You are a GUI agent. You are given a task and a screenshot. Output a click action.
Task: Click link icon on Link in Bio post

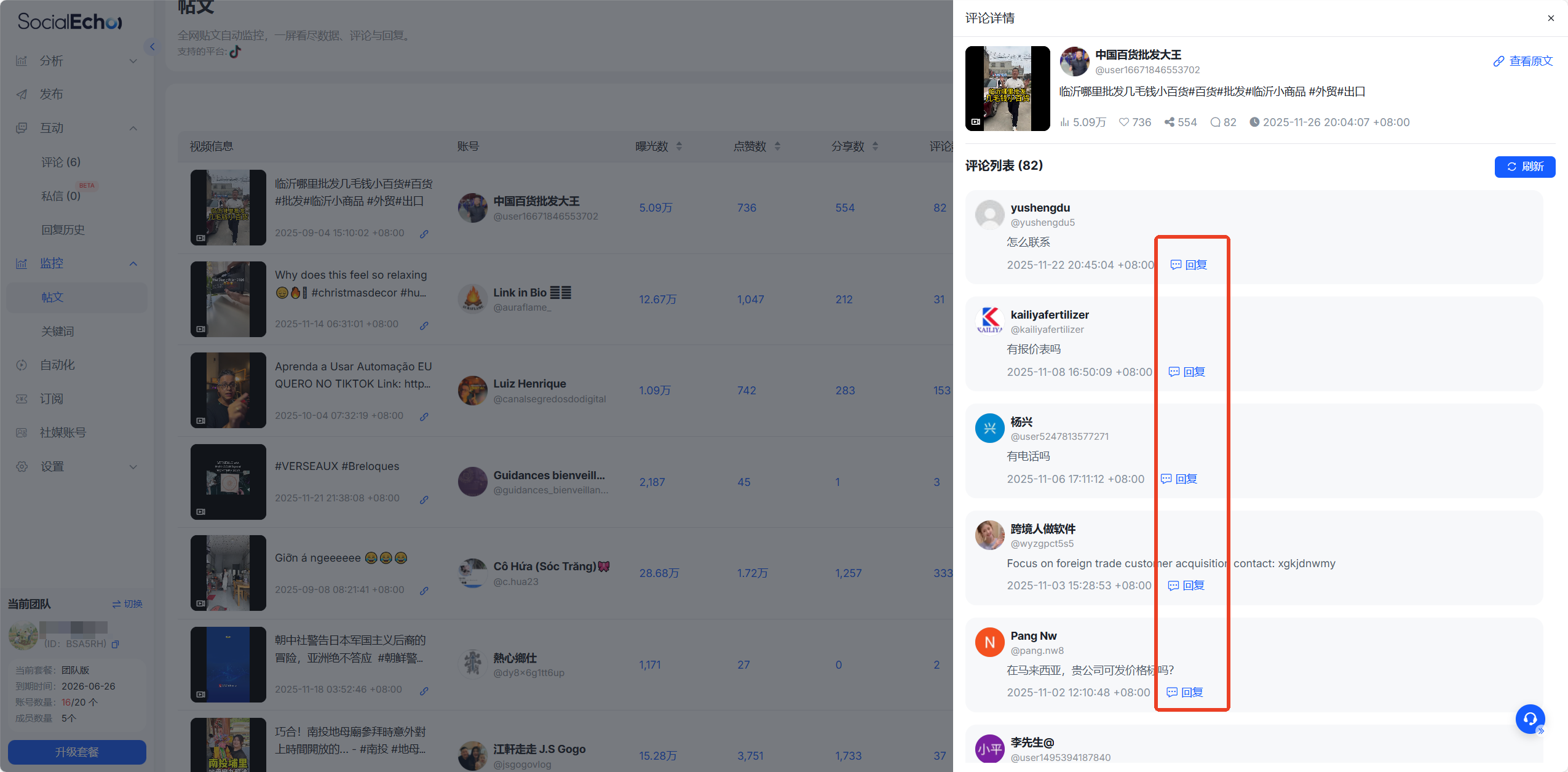click(x=424, y=325)
